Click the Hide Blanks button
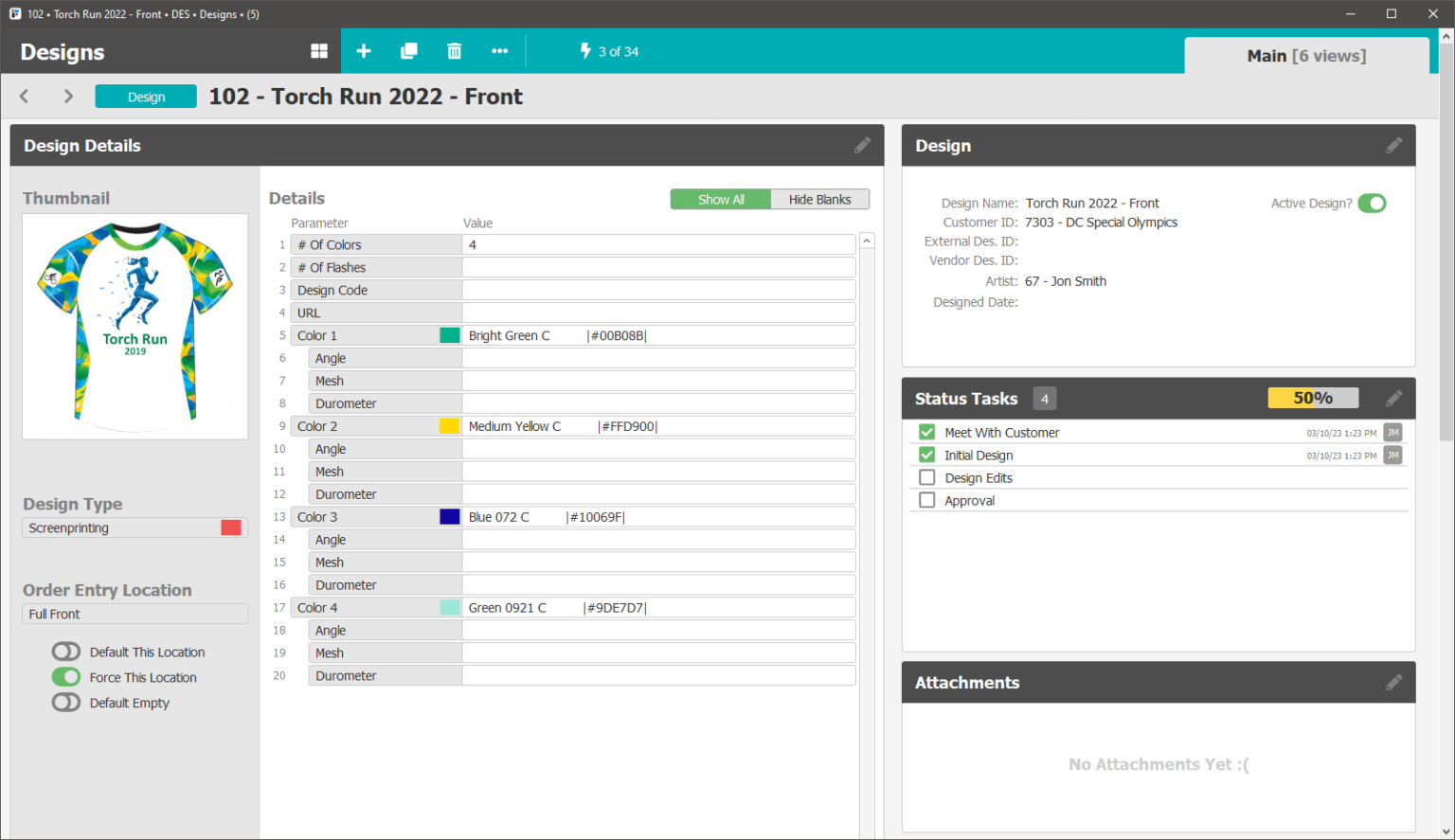This screenshot has height=840, width=1455. point(819,199)
